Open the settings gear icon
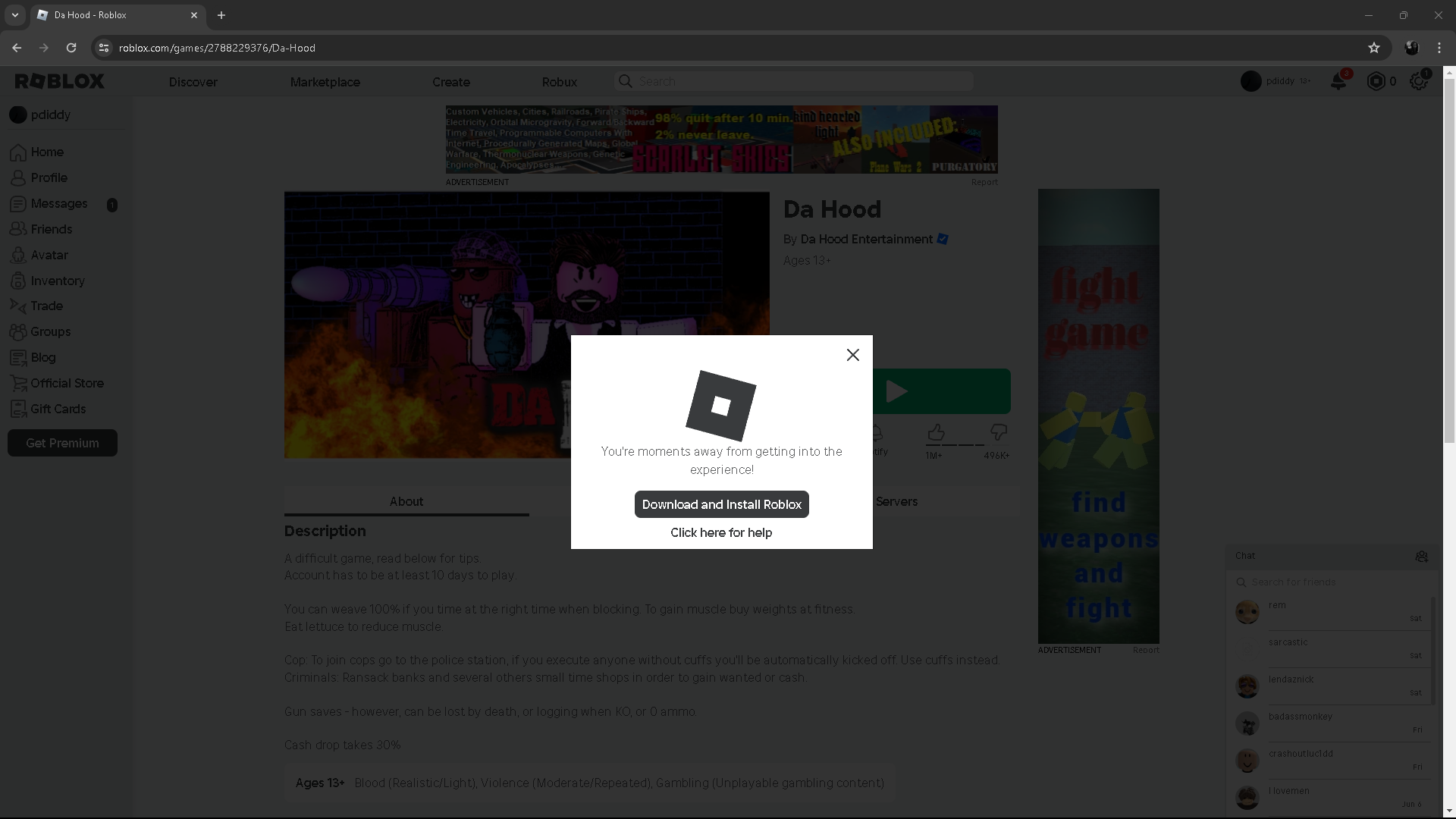The width and height of the screenshot is (1456, 819). 1418,82
